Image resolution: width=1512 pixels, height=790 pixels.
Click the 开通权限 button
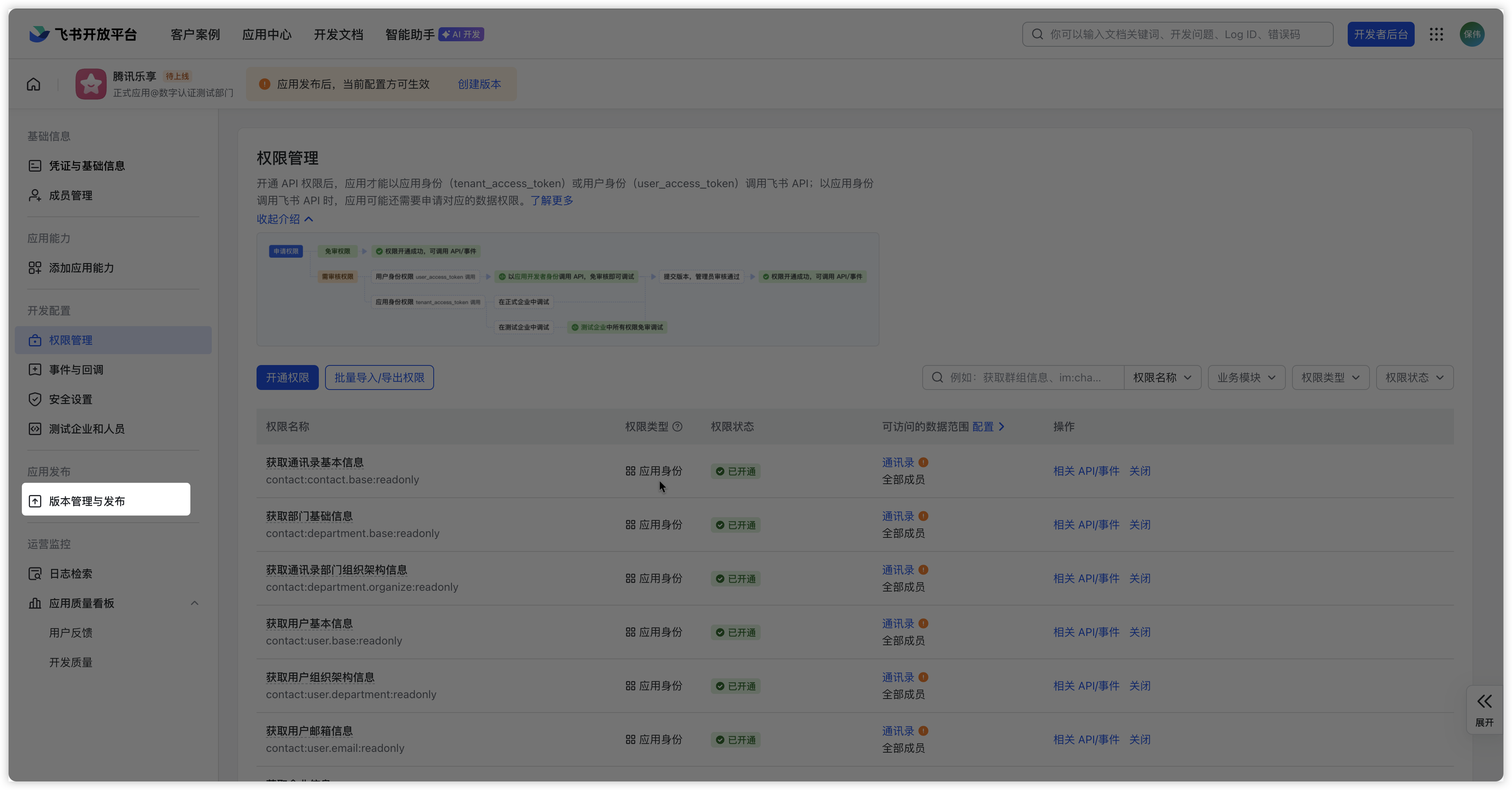287,377
